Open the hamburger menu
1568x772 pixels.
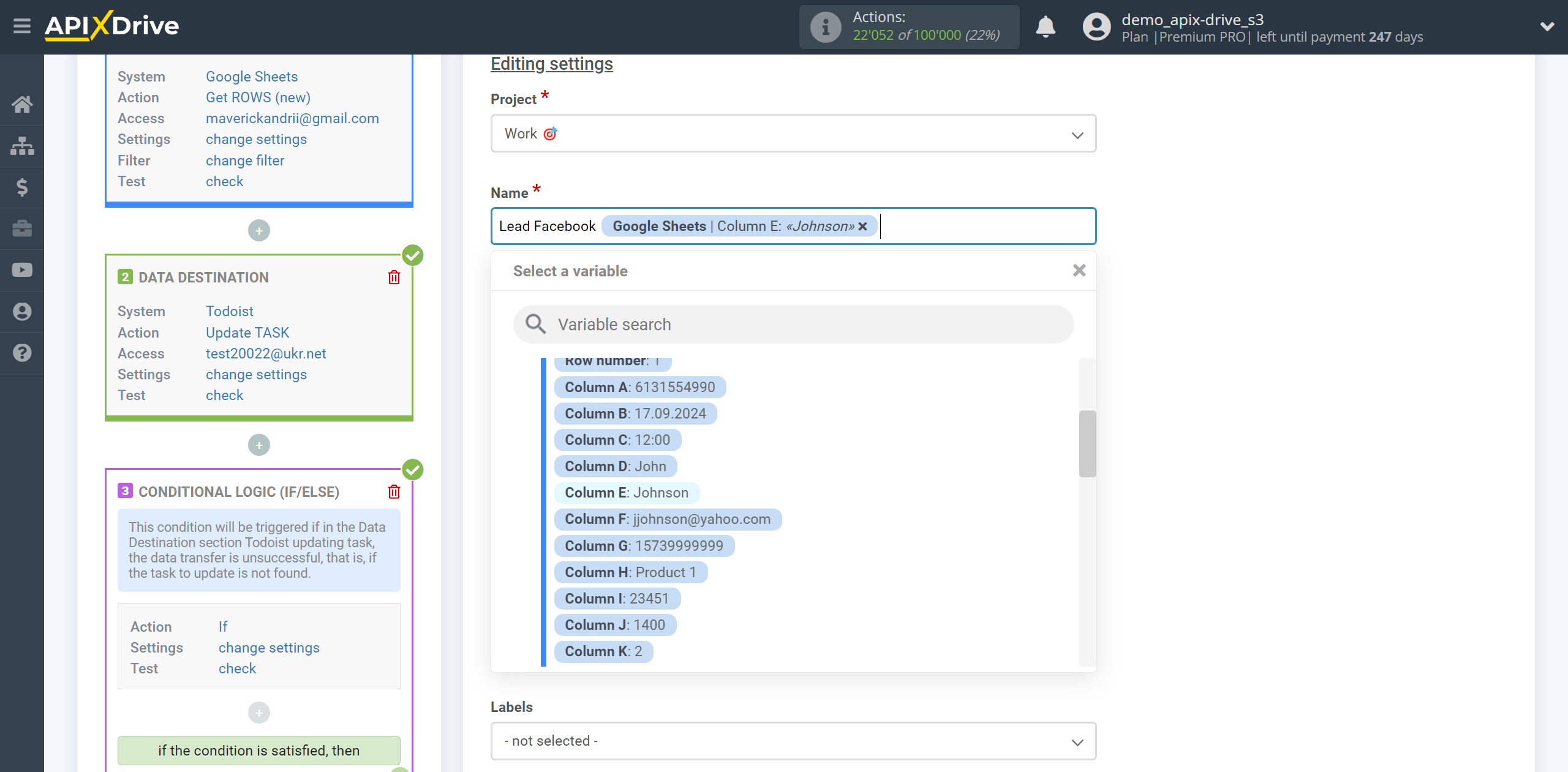(x=22, y=26)
